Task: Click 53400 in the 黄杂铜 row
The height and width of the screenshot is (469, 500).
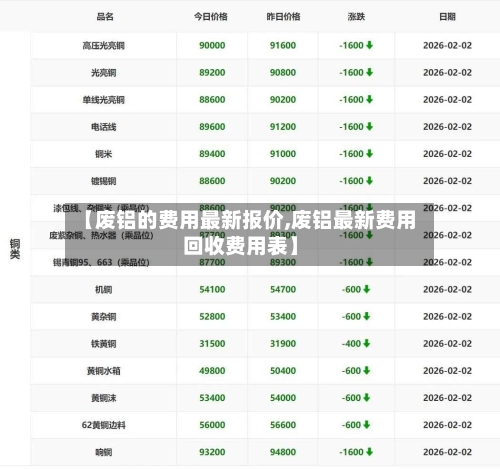Action: tap(283, 316)
